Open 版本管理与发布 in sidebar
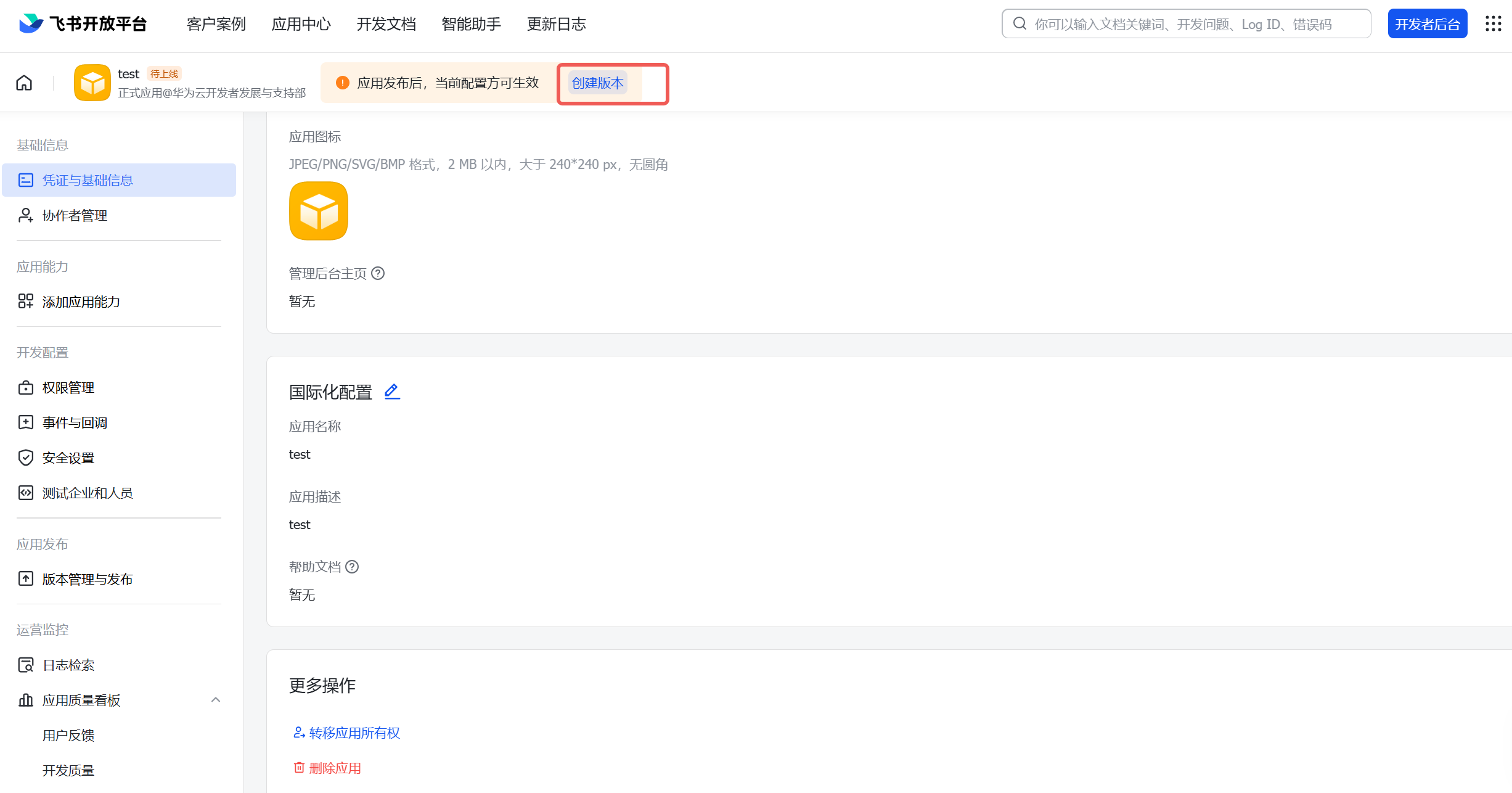Image resolution: width=1512 pixels, height=793 pixels. [119, 579]
